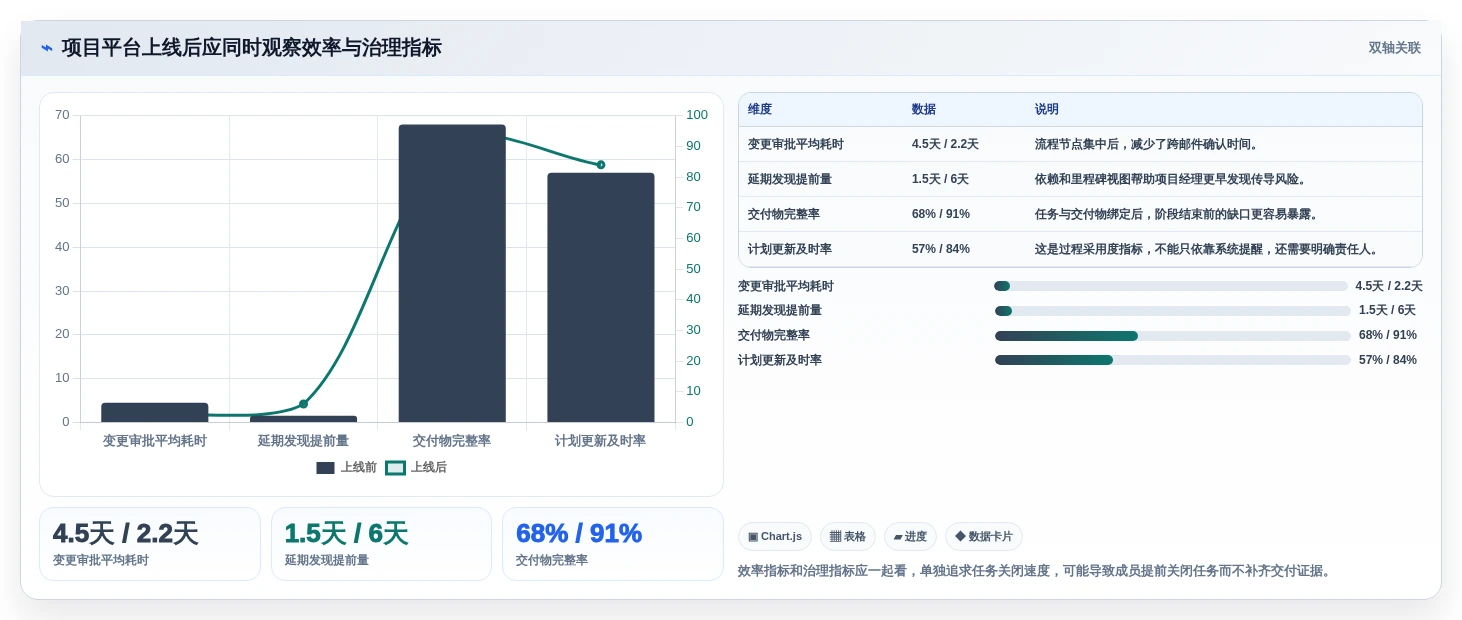This screenshot has height=620, width=1462.
Task: Click the 延期发现提前量 x-axis label
Action: [x=303, y=440]
